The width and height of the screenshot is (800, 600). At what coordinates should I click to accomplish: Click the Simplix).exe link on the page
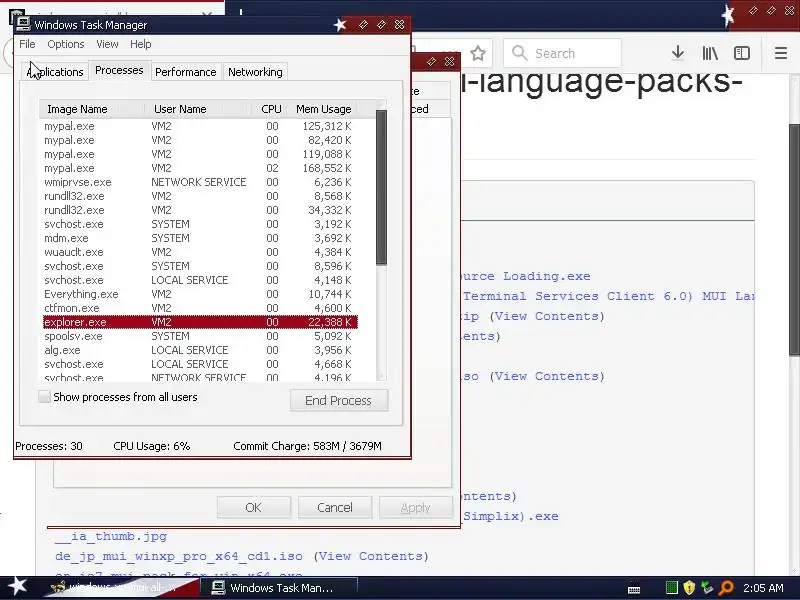[x=511, y=516]
